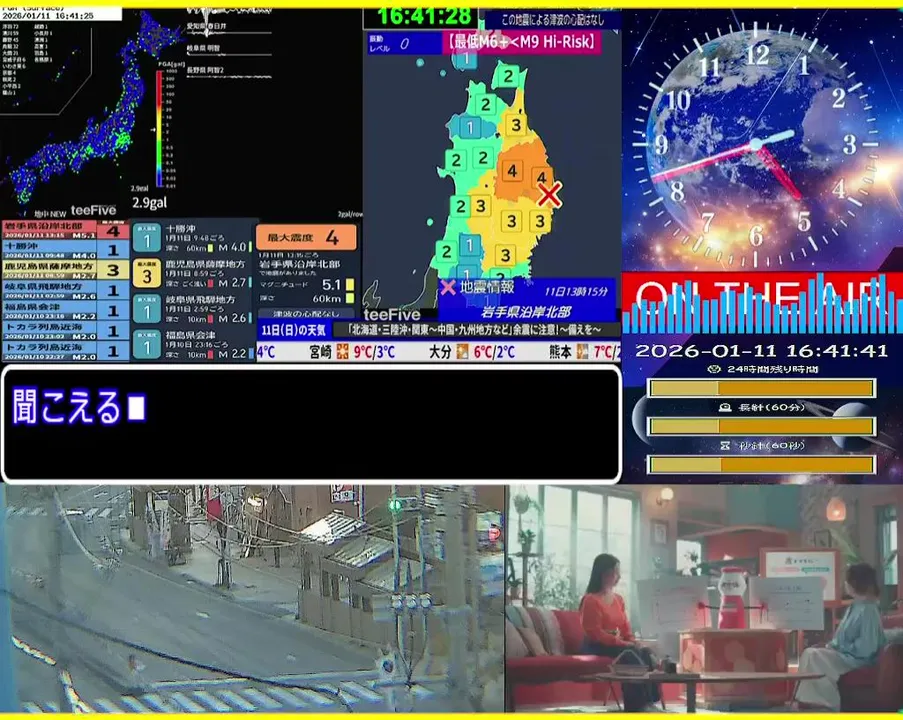Image resolution: width=903 pixels, height=720 pixels.
Task: Click the yellow intensity 3 badge on 鹿児島県薩摩地方 card
Action: (146, 274)
